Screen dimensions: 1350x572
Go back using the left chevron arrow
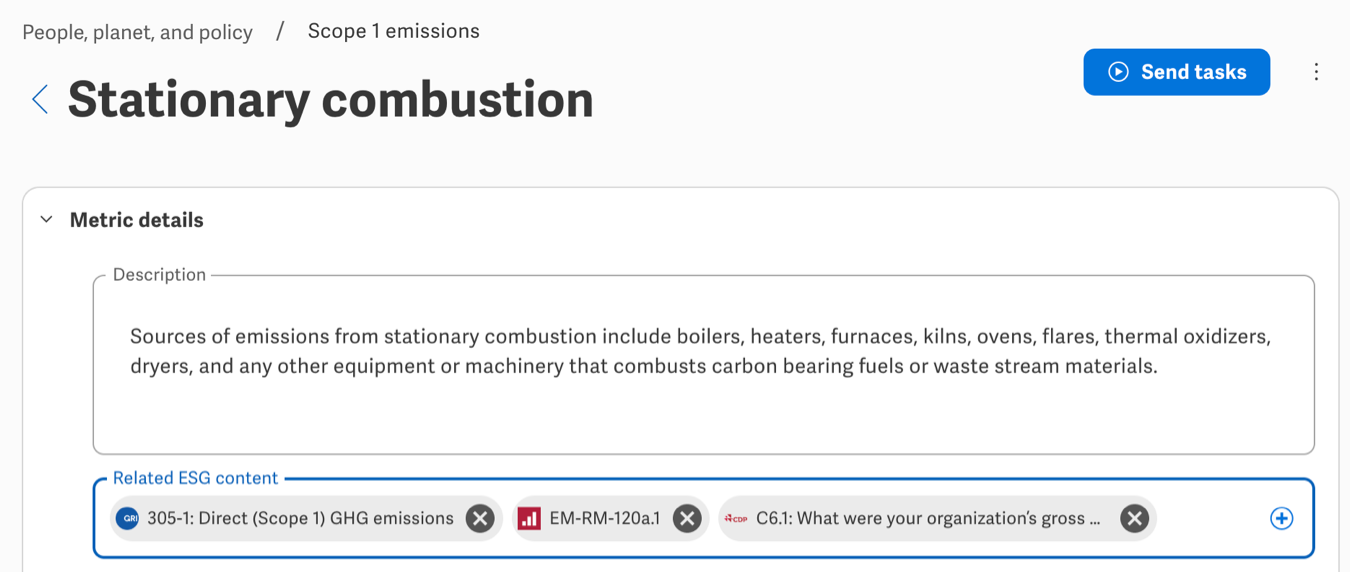click(x=40, y=99)
